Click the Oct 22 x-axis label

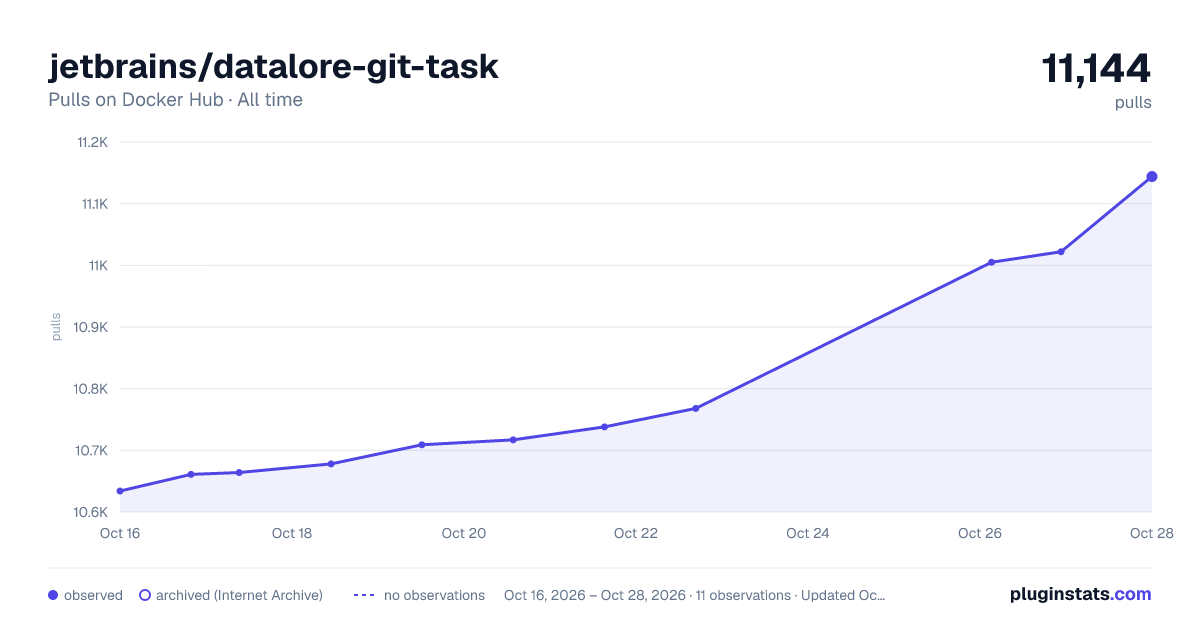[x=636, y=533]
